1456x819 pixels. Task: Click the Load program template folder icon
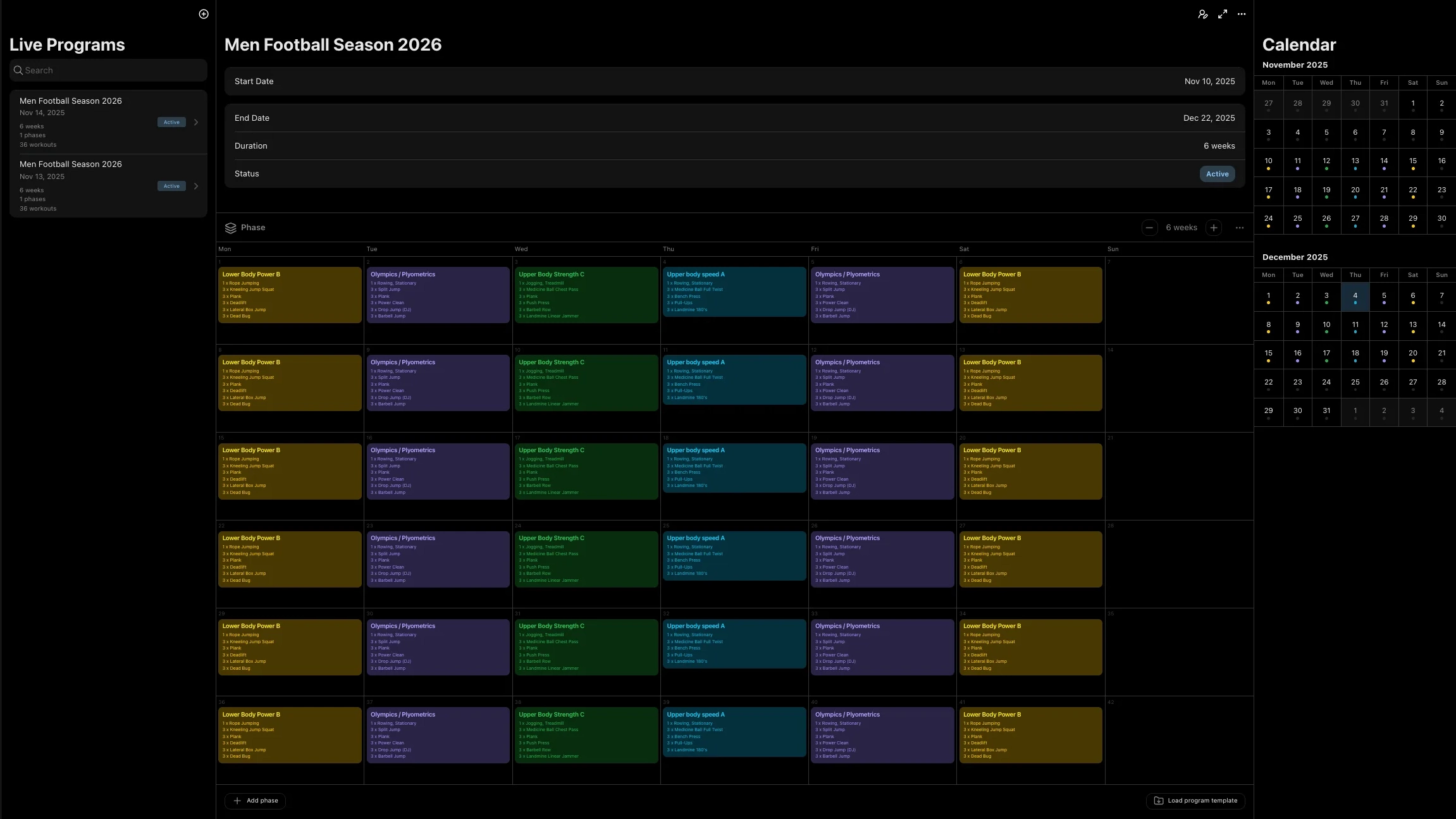[1158, 801]
